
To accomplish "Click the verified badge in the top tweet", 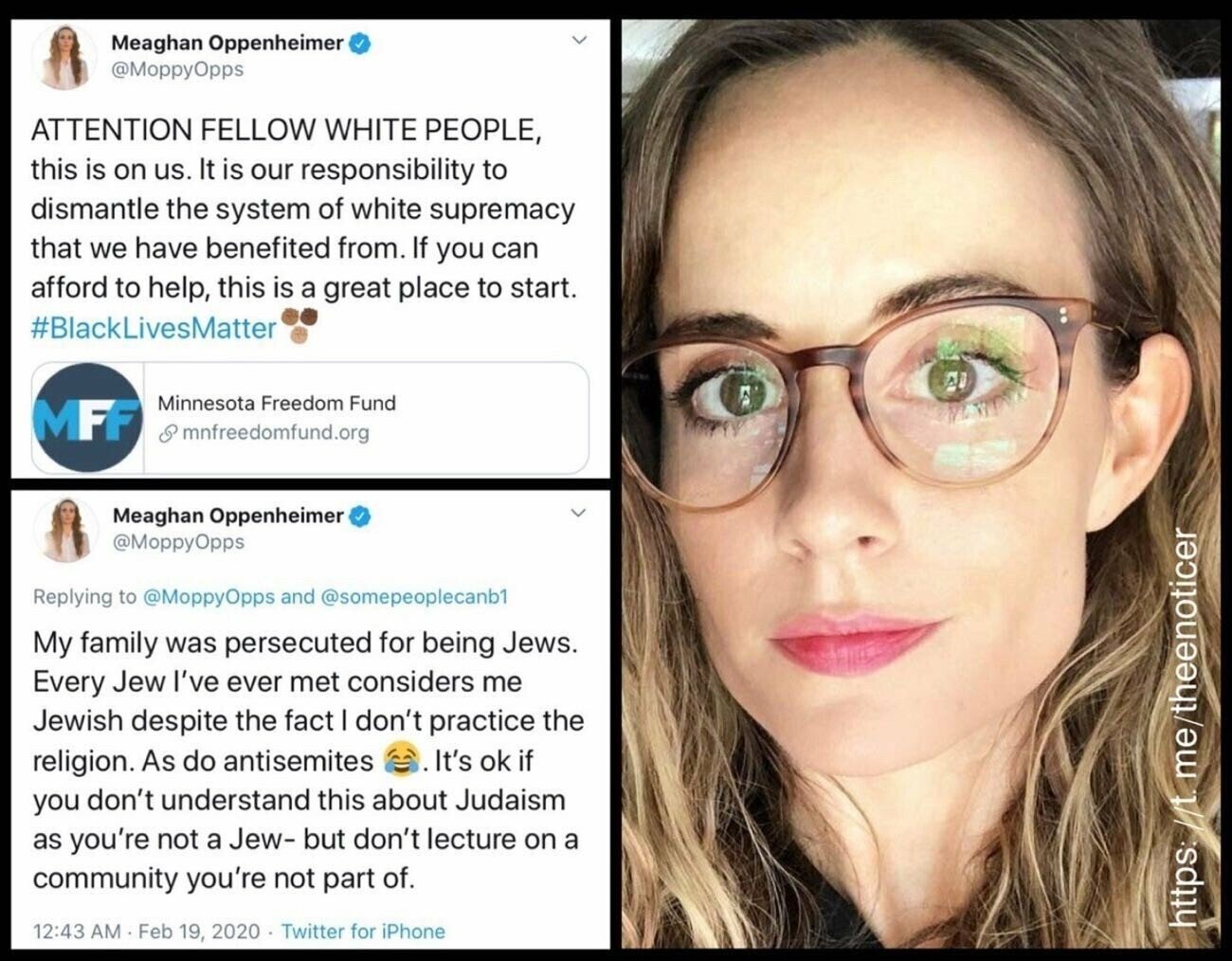I will coord(361,43).
